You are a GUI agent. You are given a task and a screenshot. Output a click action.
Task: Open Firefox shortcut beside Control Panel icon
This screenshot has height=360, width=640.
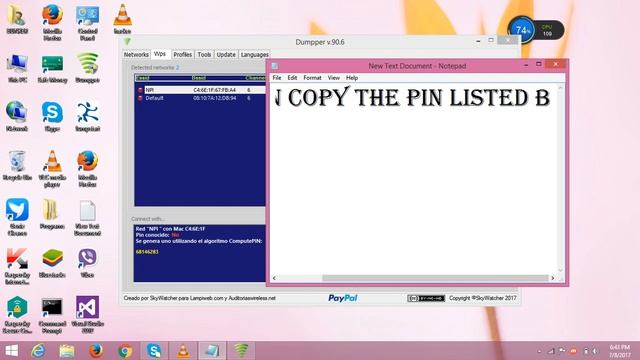point(52,22)
